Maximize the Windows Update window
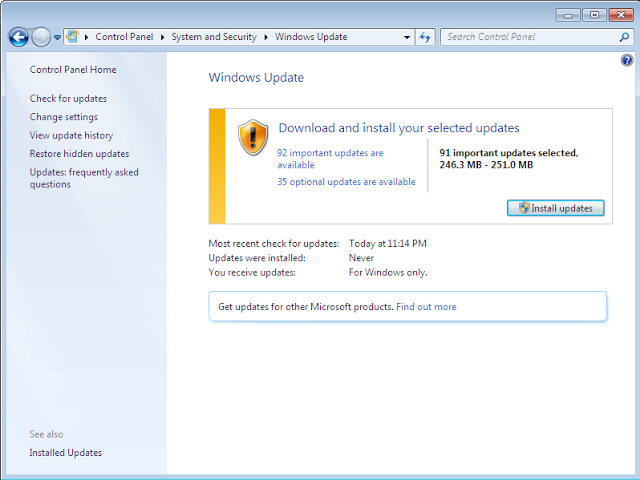Screen dimensions: 640x480 (x=594, y=15)
